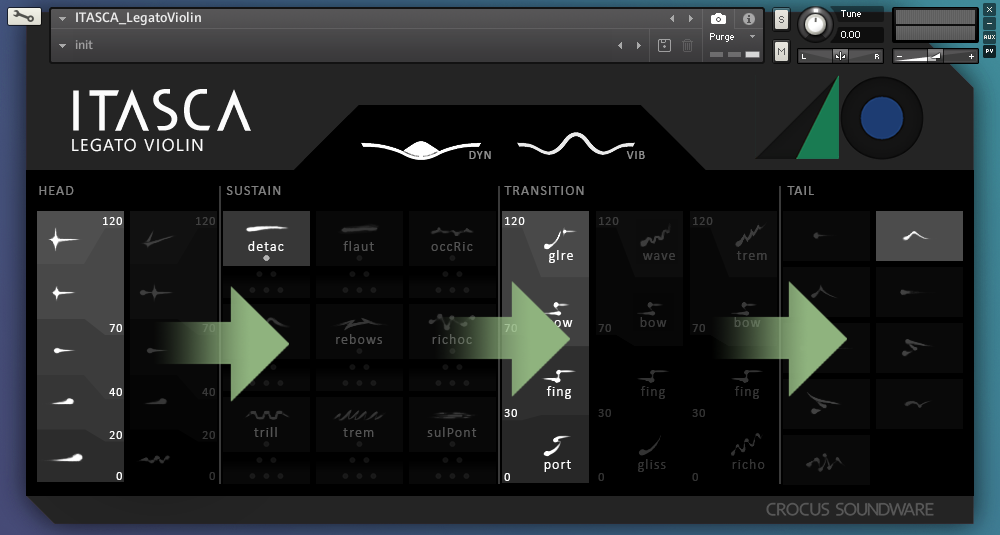1000x535 pixels.
Task: Select the sulPont sustain articulation
Action: [x=452, y=425]
